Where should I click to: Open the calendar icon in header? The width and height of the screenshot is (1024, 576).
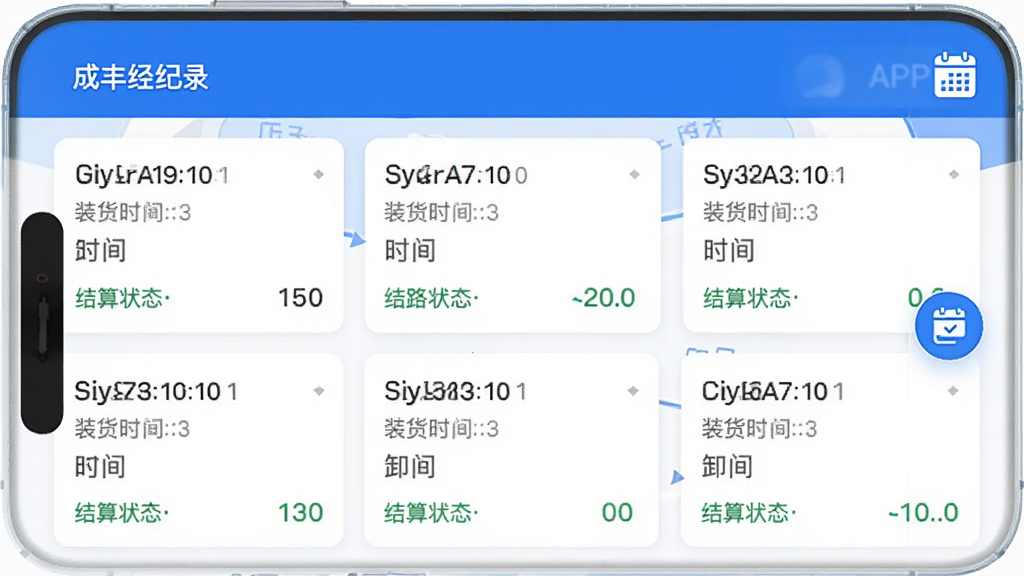tap(955, 75)
